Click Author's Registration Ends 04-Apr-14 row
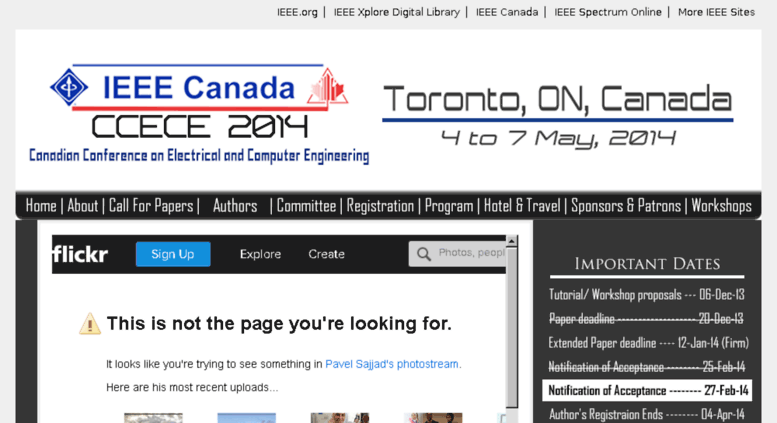The height and width of the screenshot is (423, 777). 647,414
